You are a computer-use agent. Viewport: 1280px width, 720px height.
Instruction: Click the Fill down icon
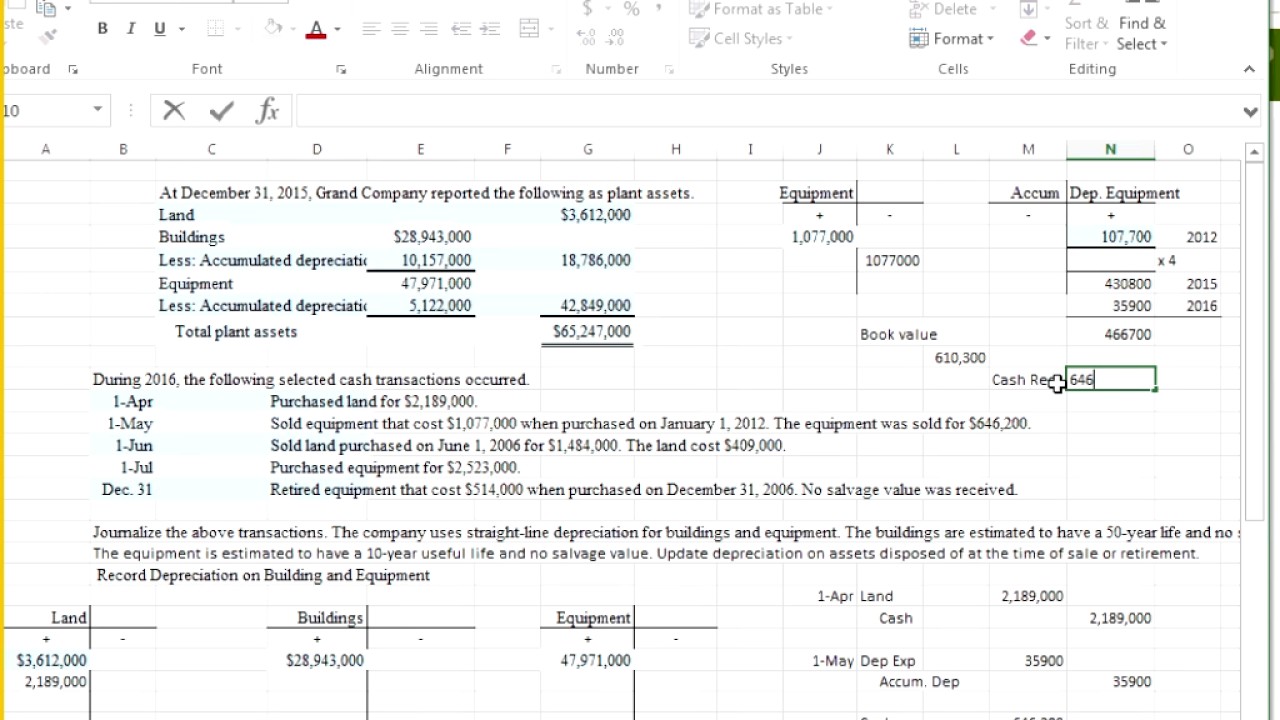coord(1029,9)
